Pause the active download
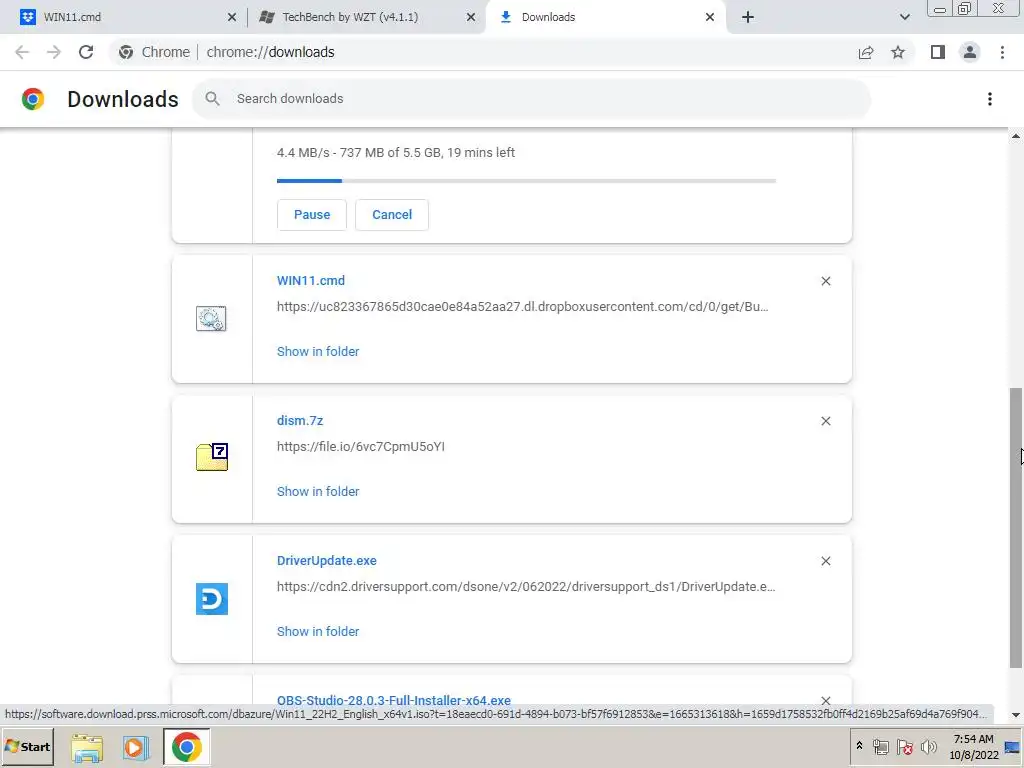This screenshot has height=768, width=1024. click(x=312, y=215)
